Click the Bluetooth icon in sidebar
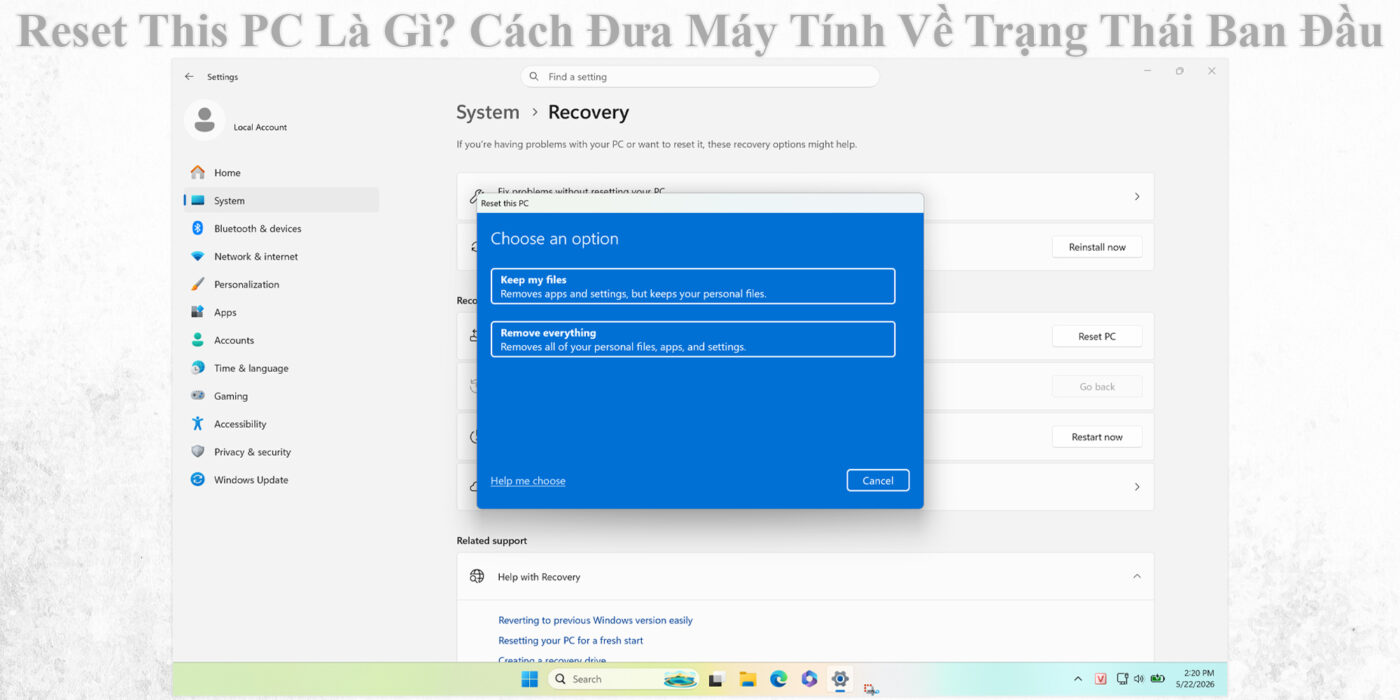The width and height of the screenshot is (1400, 700). pyautogui.click(x=198, y=228)
